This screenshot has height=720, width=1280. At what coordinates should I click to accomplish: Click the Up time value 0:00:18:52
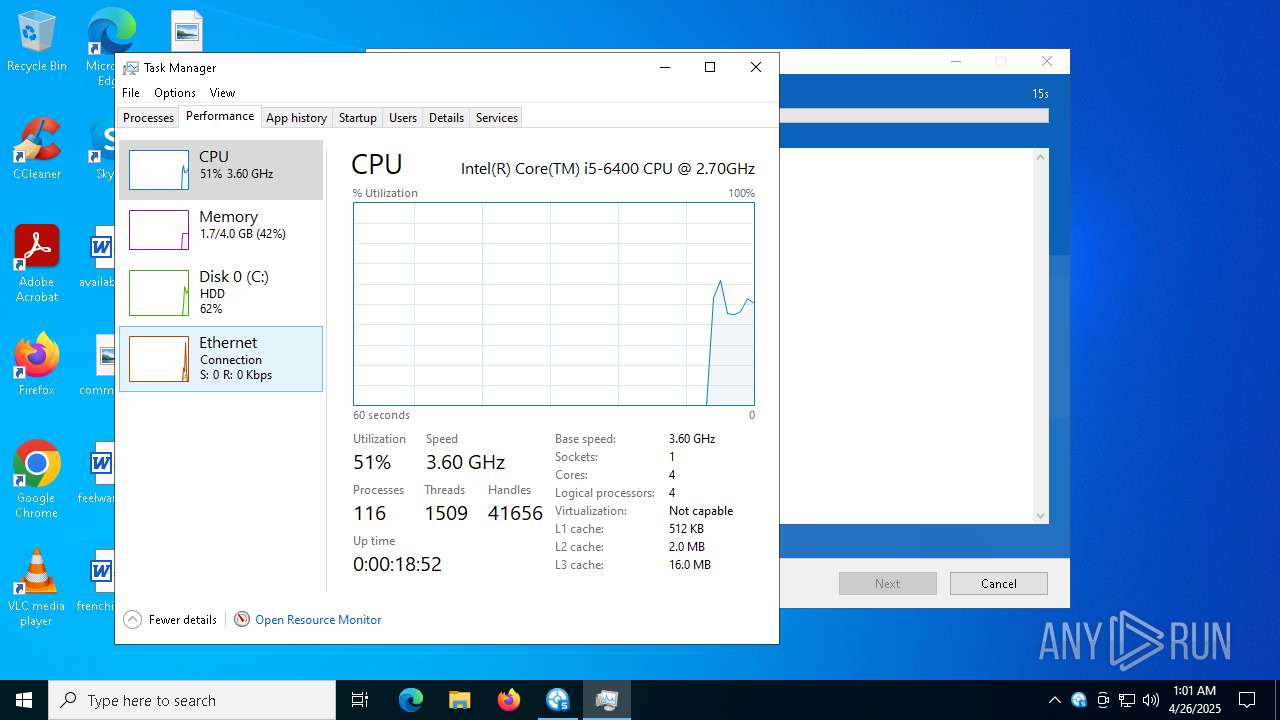click(397, 564)
